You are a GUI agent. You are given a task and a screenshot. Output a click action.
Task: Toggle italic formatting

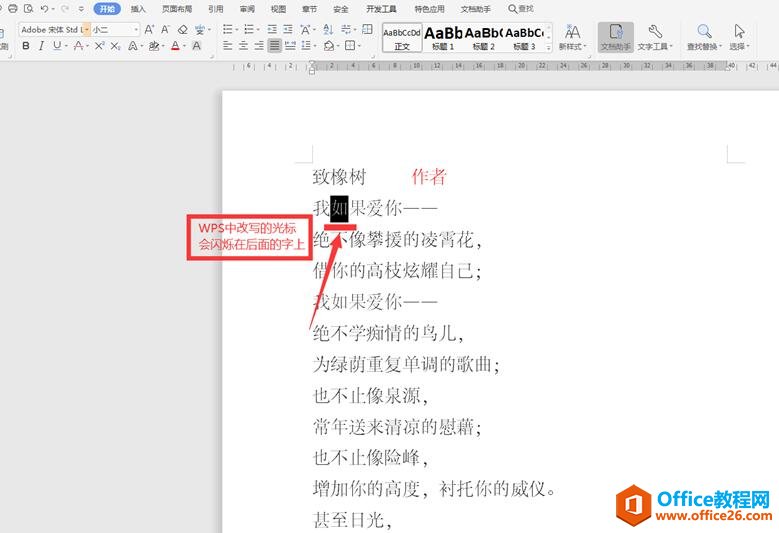point(41,46)
